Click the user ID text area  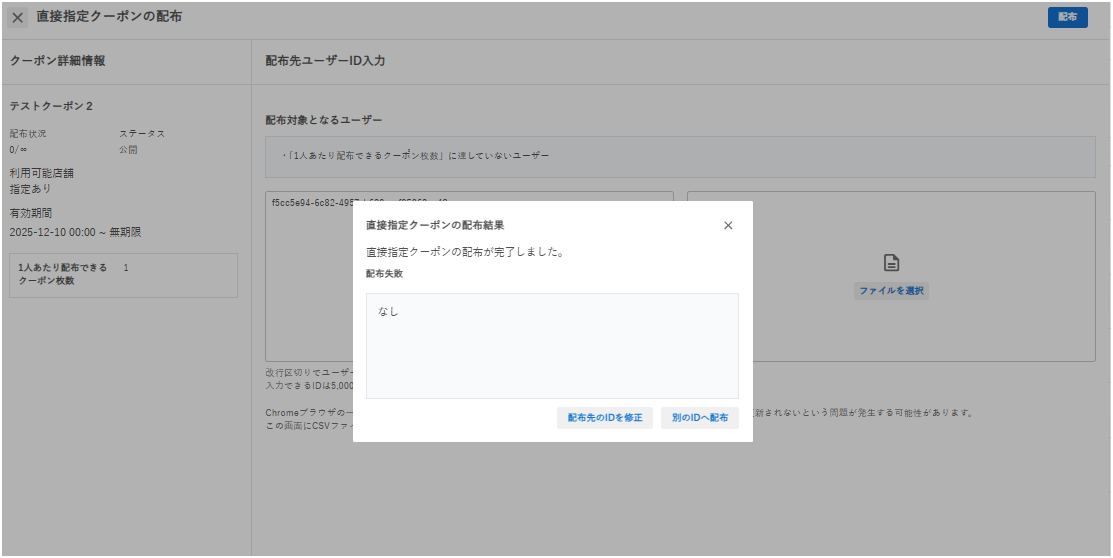coord(469,276)
